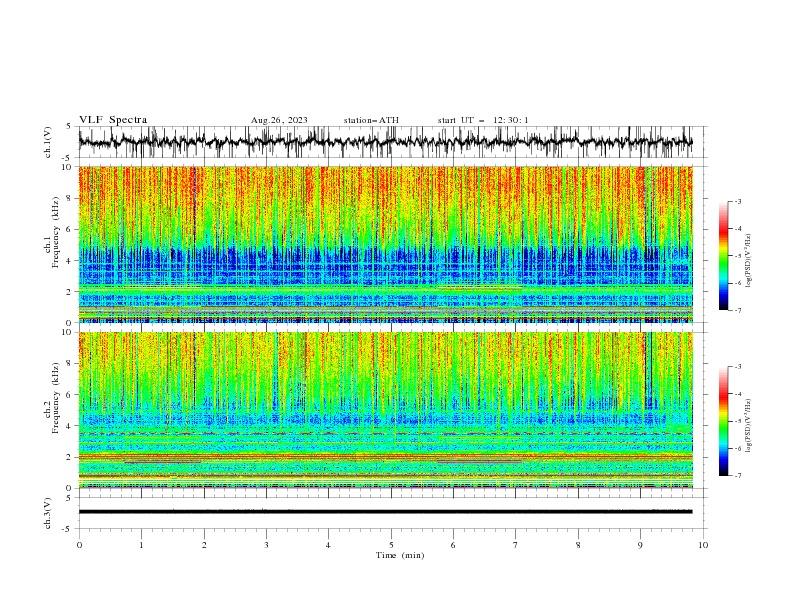This screenshot has height=612, width=792.
Task: Click time axis tick label '3'
Action: click(x=266, y=545)
